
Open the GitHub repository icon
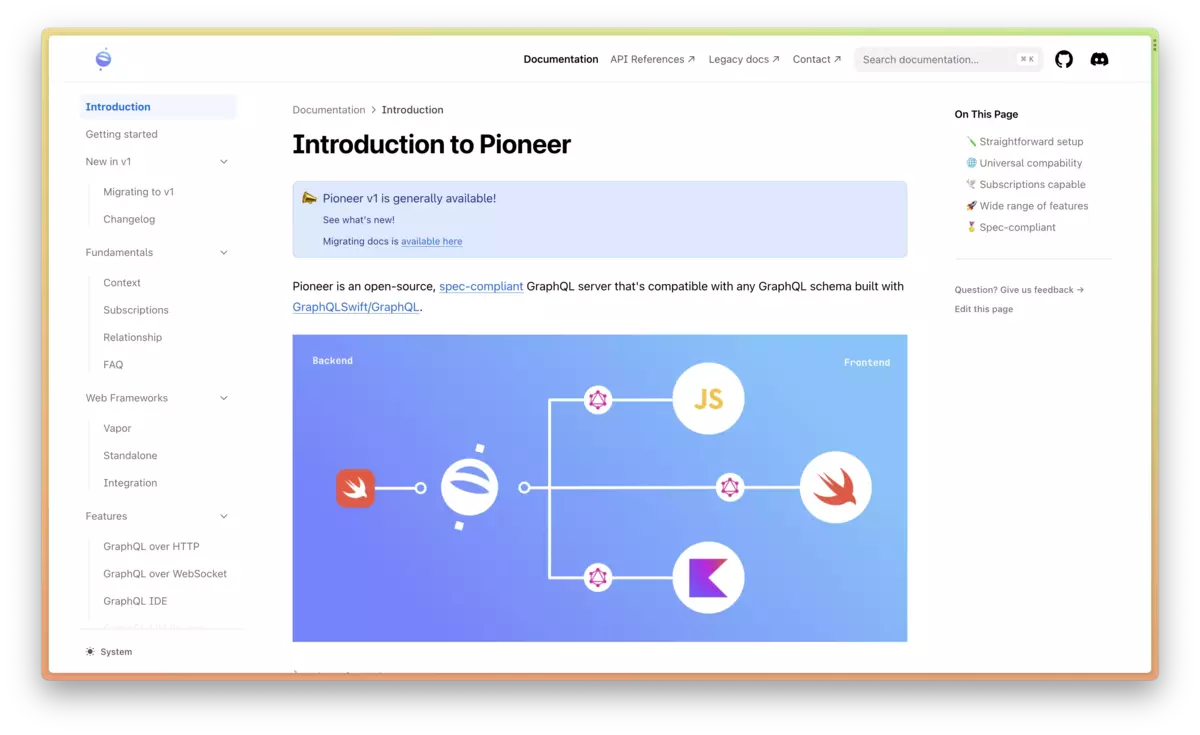(x=1064, y=59)
